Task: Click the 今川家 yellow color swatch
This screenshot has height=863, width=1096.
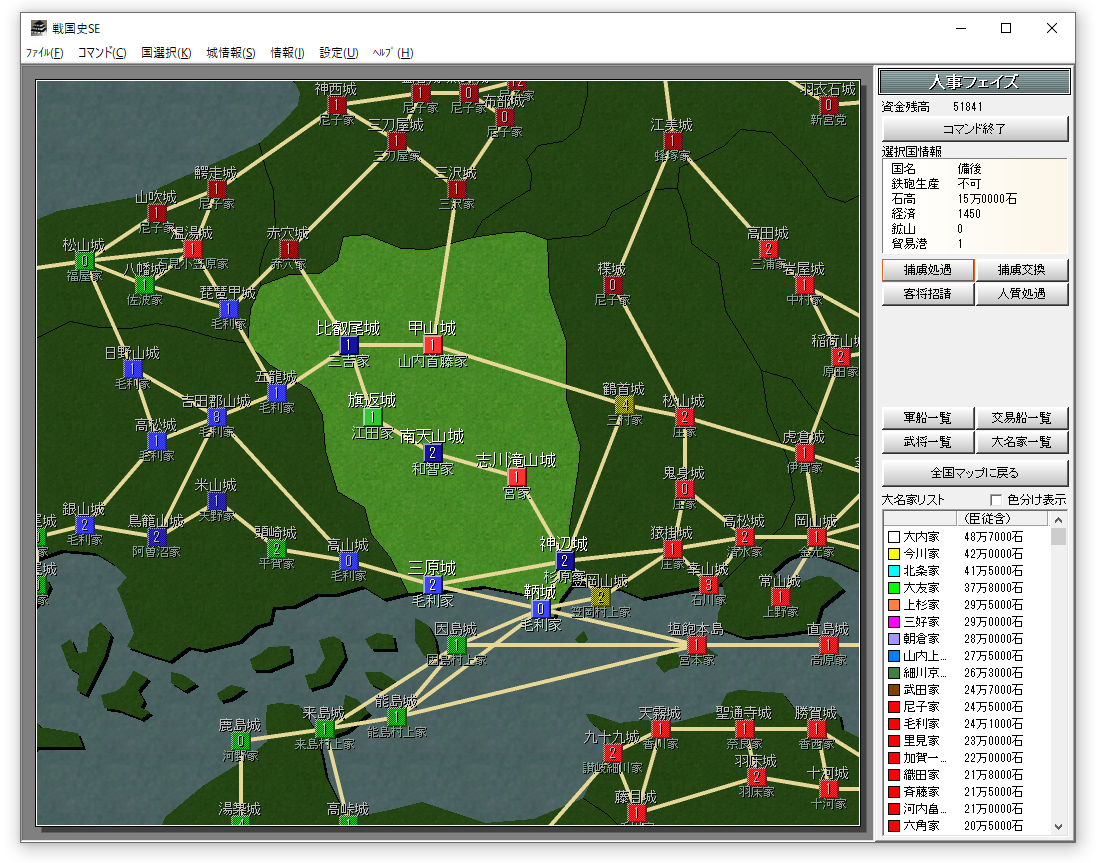Action: [893, 554]
